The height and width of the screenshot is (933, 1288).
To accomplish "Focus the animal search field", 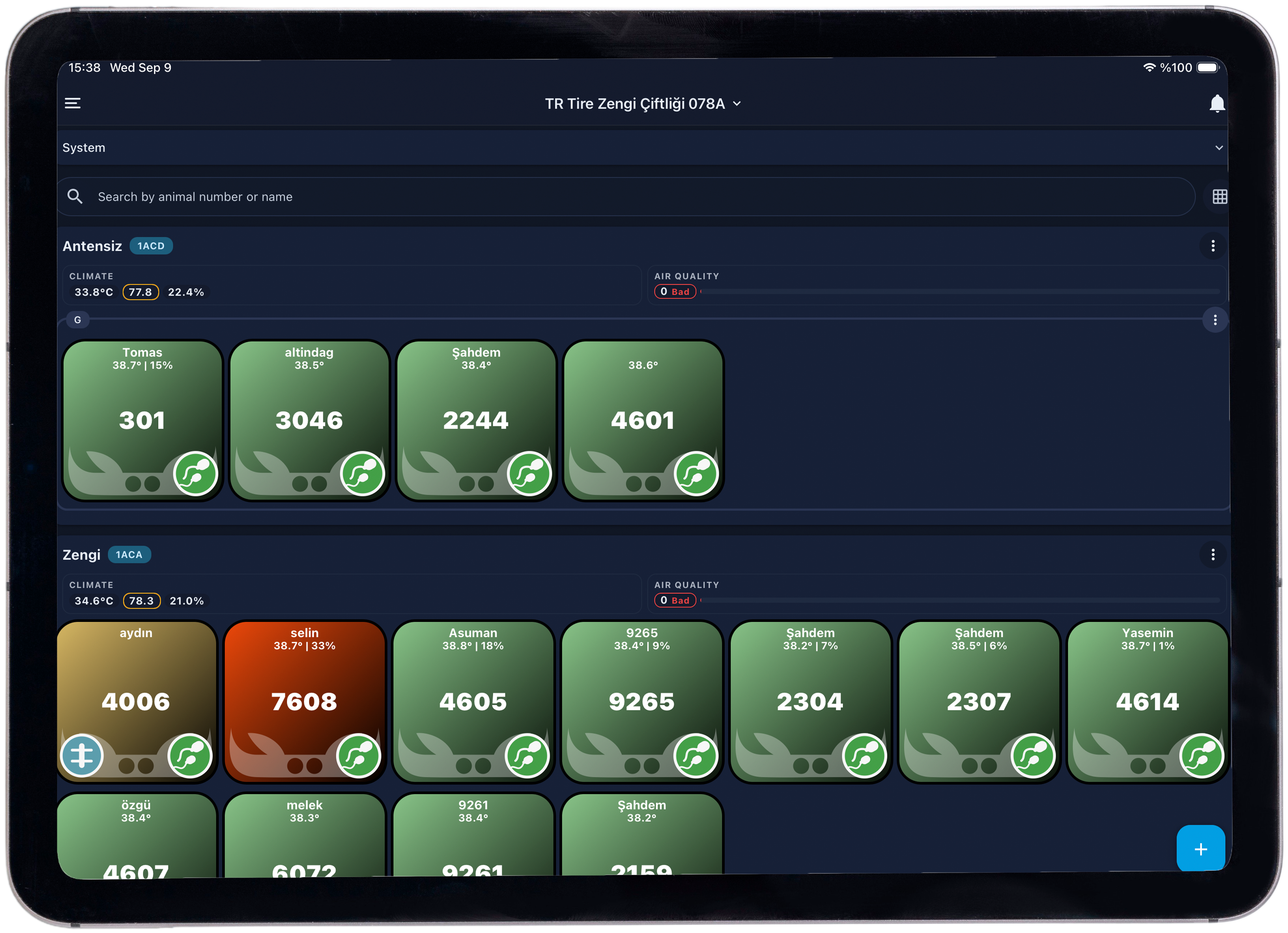I will click(x=626, y=196).
